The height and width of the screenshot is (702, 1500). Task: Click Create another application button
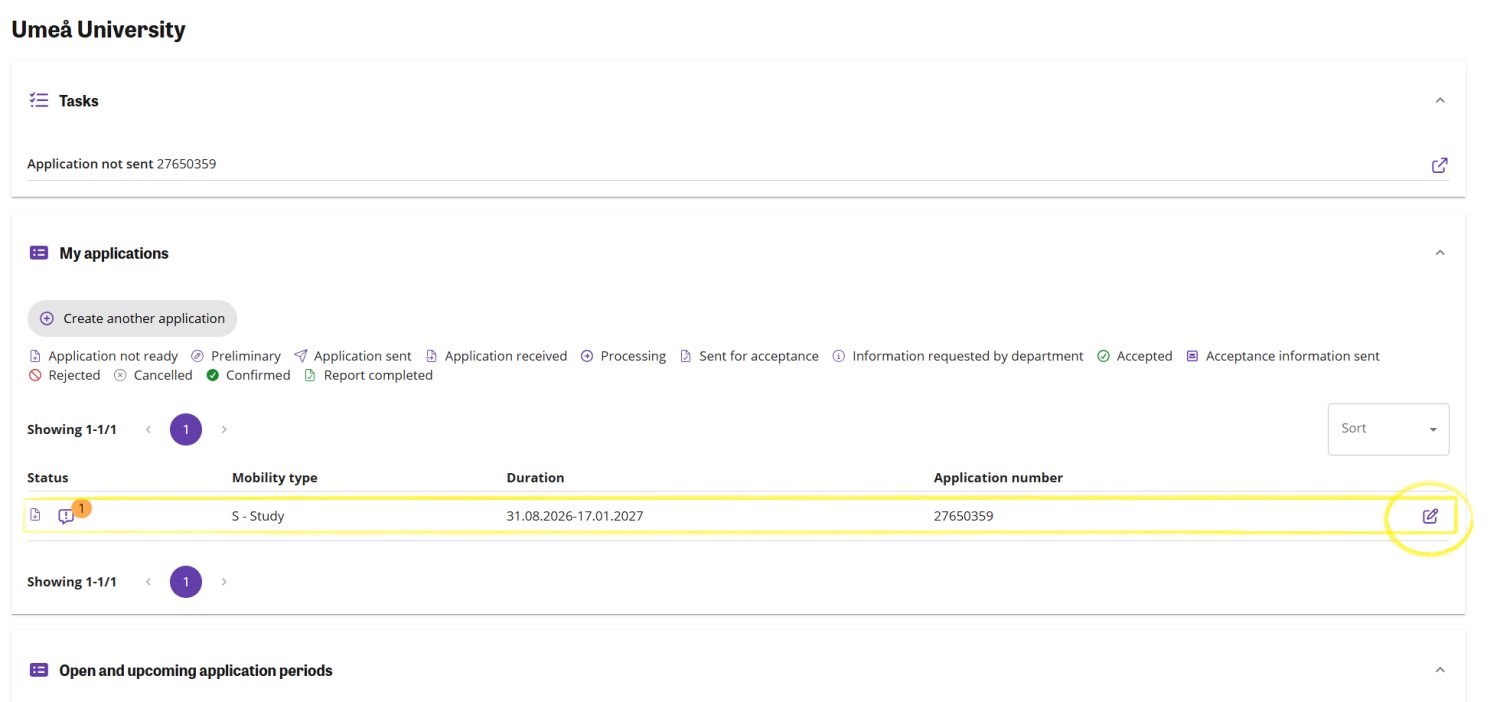(132, 318)
